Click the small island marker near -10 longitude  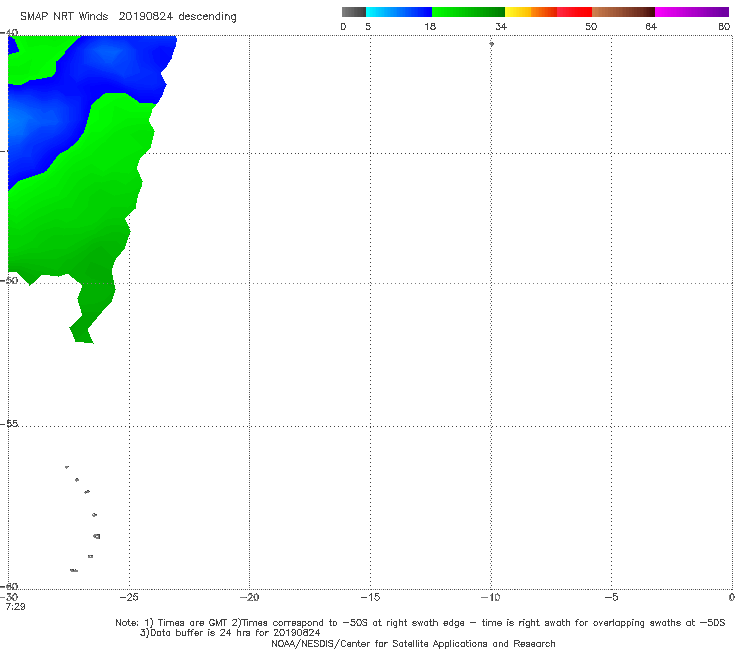[491, 44]
